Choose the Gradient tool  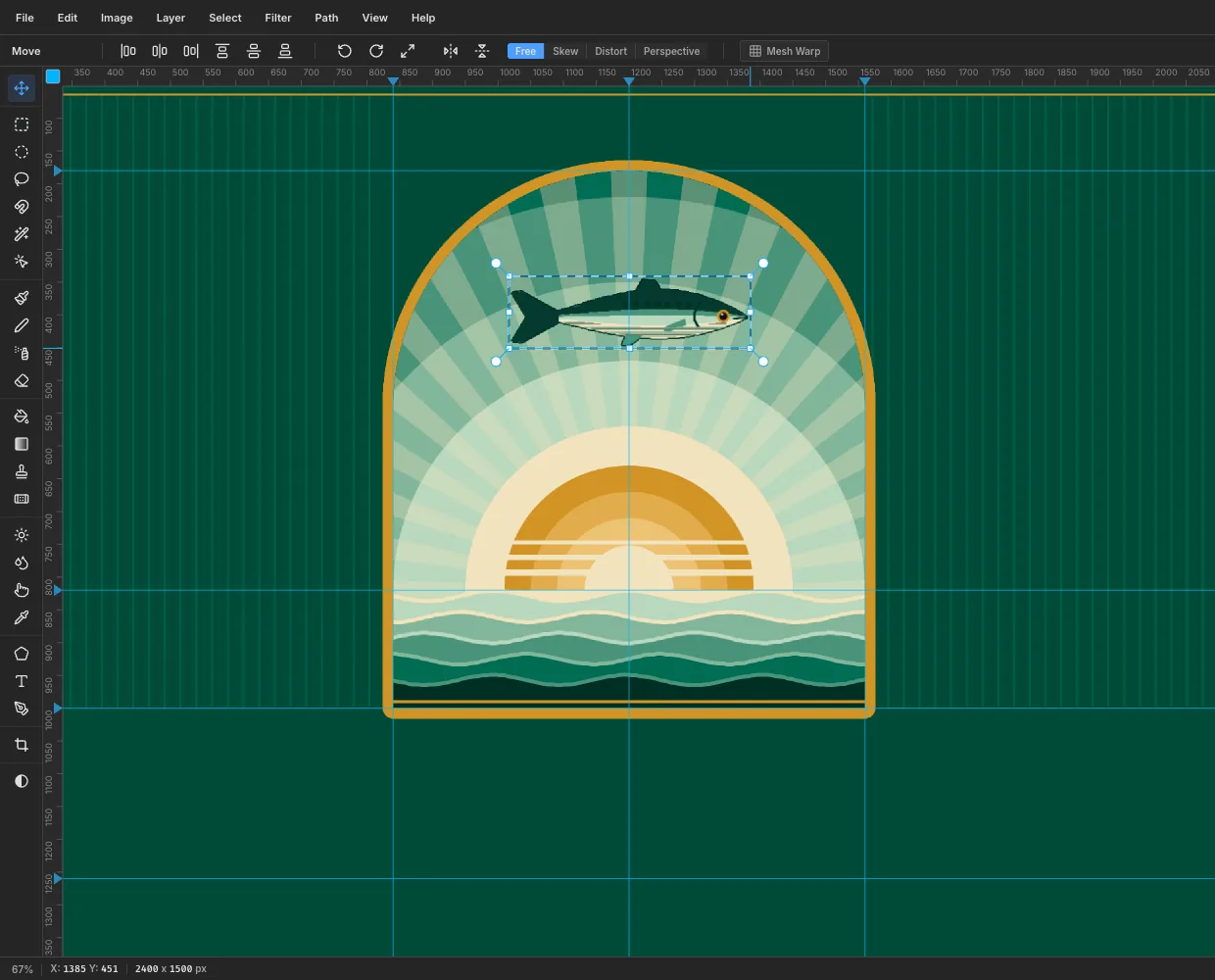click(22, 444)
